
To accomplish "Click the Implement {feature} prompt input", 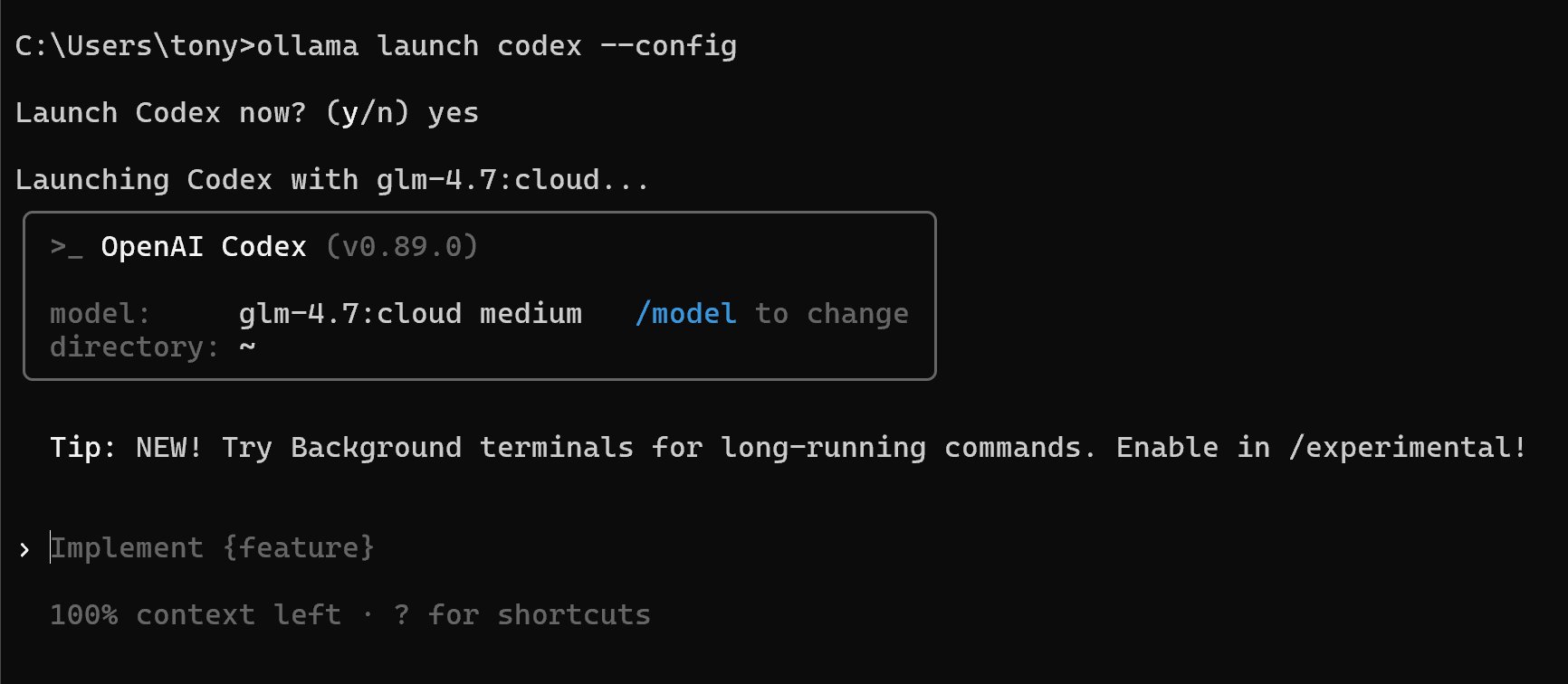I will click(x=212, y=548).
